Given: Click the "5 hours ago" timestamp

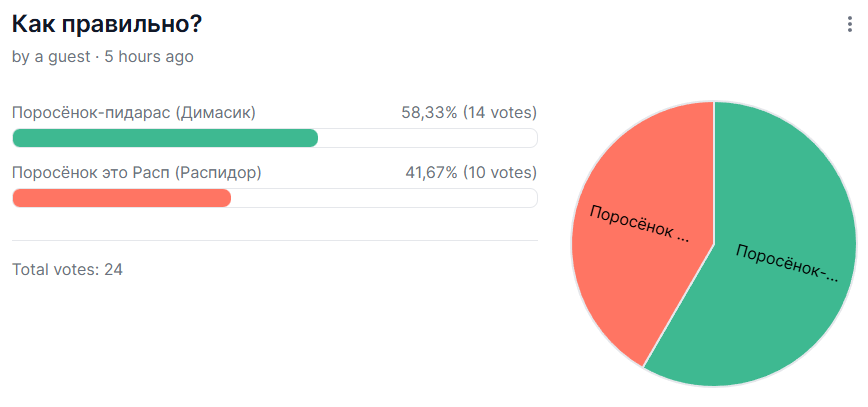Looking at the screenshot, I should [149, 57].
